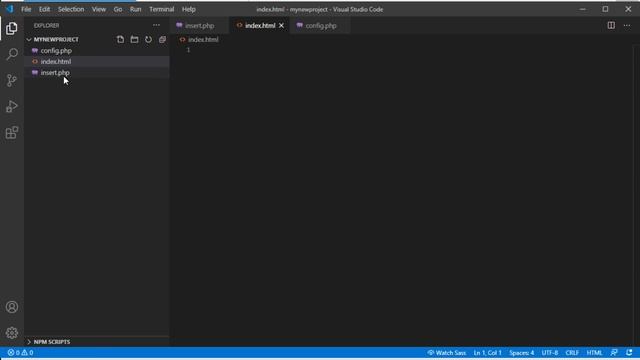Screen dimensions: 640x360
Task: Change line endings via CRLF indicator
Action: click(572, 353)
